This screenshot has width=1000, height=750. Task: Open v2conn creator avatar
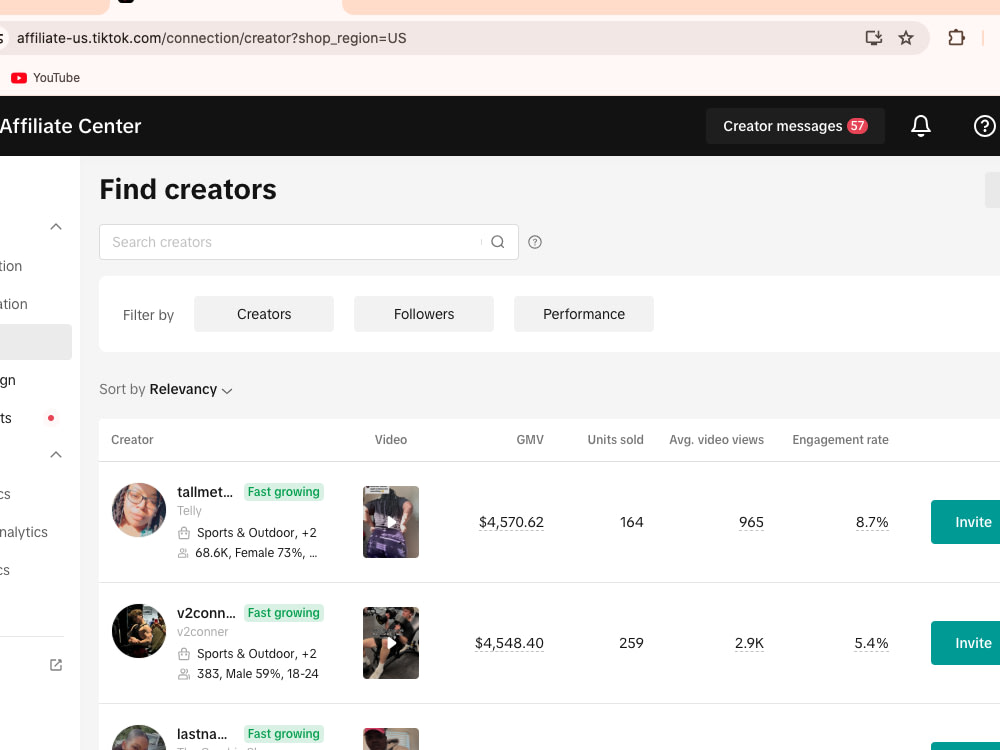coord(138,631)
